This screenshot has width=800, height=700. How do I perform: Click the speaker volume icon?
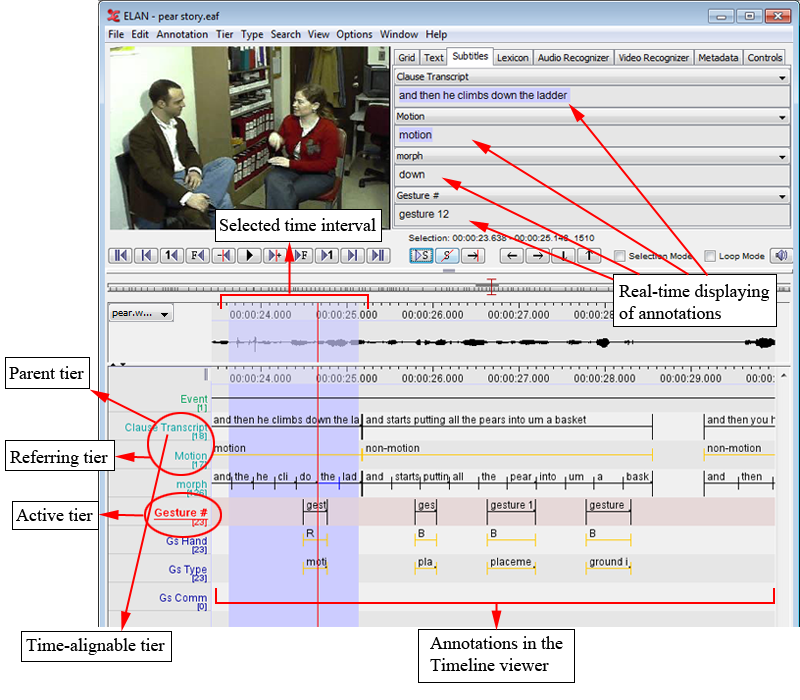tap(781, 255)
